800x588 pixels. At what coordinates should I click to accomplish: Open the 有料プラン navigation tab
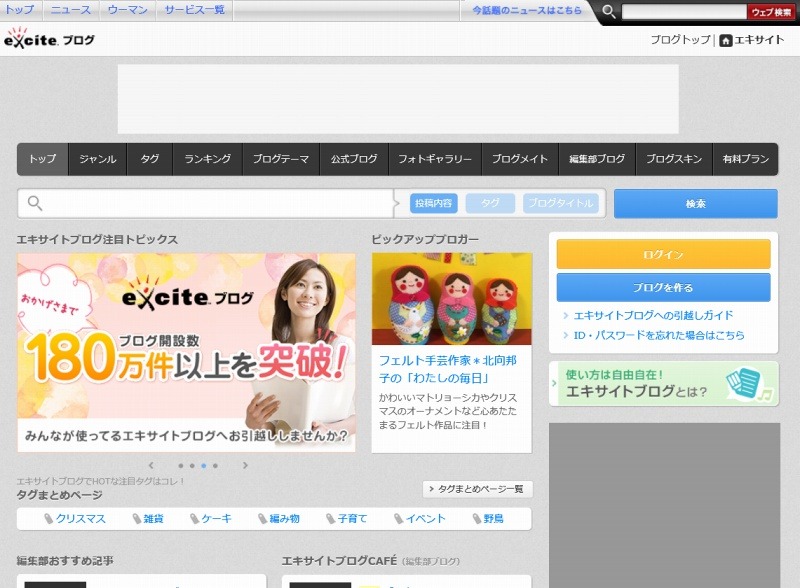click(745, 159)
